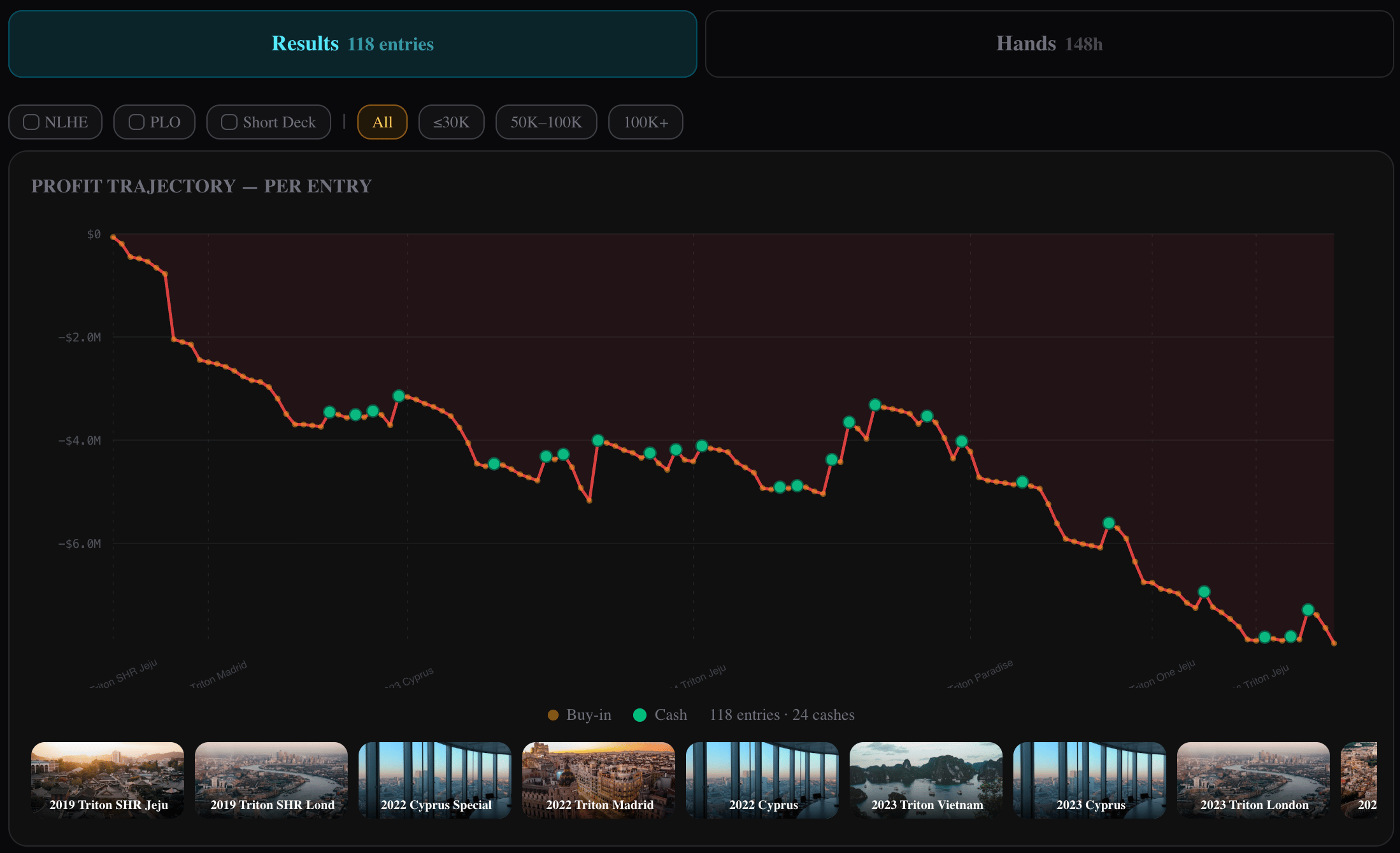Check the Short Deck filter

click(230, 122)
